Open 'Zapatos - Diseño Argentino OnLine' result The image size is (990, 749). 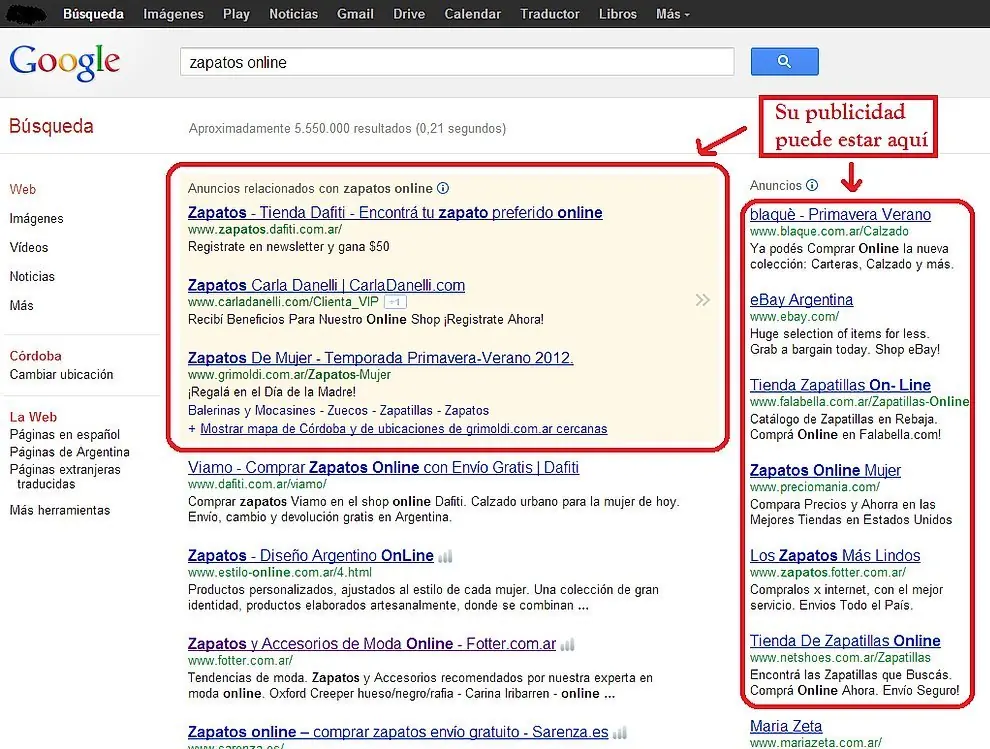(311, 556)
